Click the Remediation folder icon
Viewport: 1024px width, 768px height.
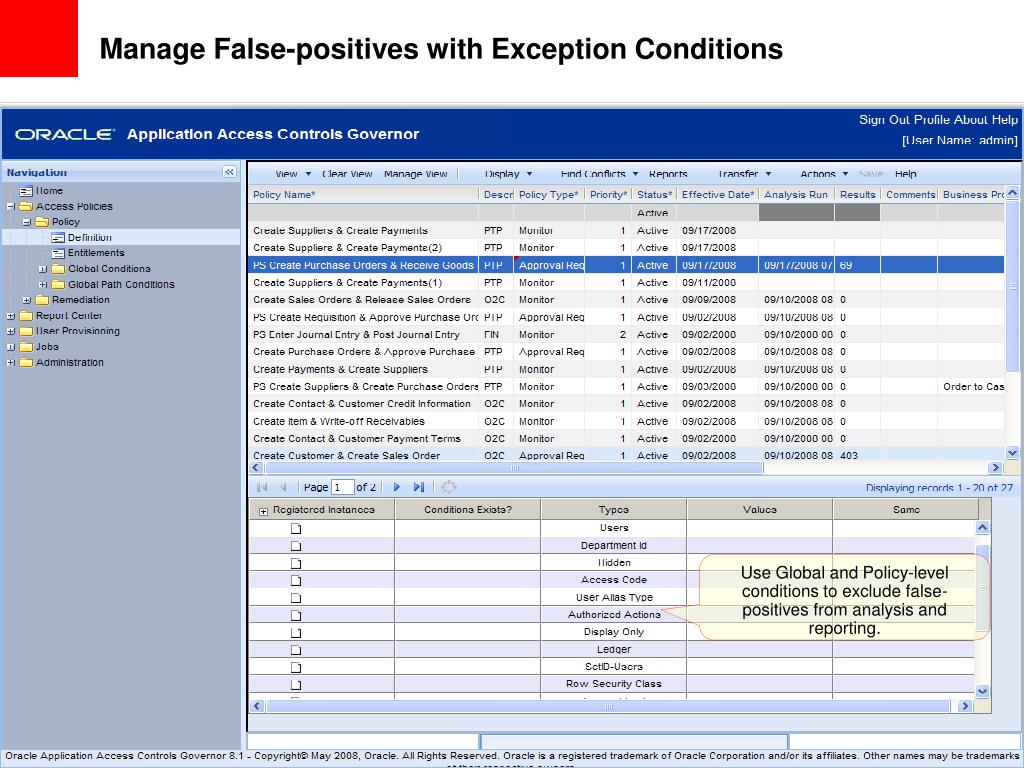tap(42, 300)
